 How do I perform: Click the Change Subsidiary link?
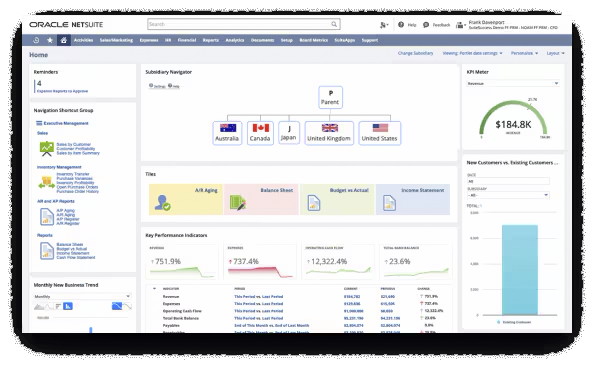pos(416,53)
